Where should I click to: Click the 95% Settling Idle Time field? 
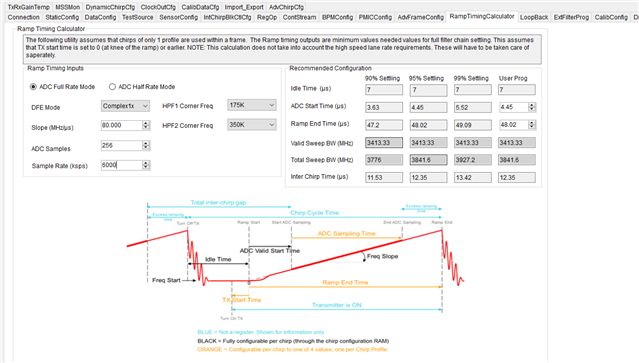pos(428,90)
